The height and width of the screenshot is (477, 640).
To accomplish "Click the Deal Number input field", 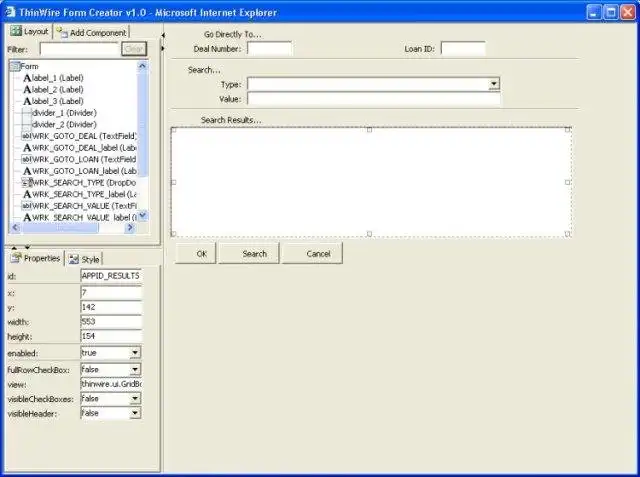I will [x=269, y=48].
